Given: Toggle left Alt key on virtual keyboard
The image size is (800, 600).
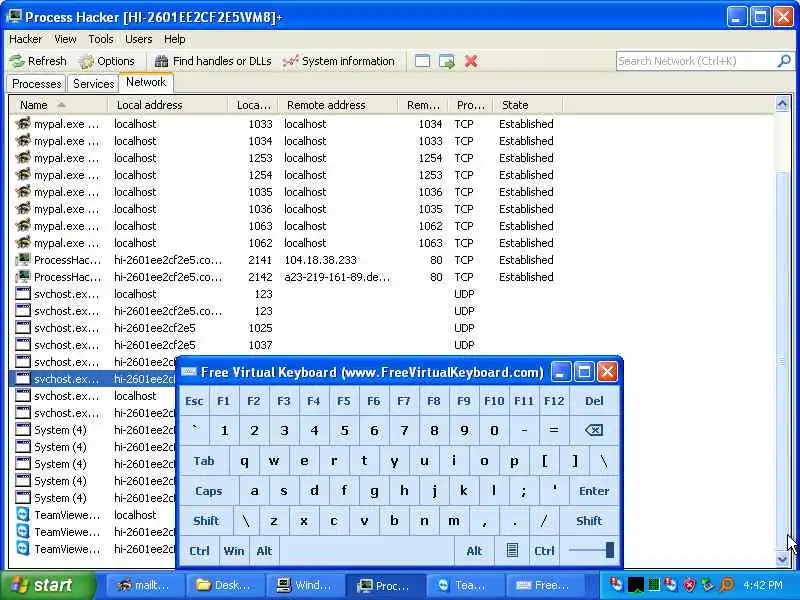Looking at the screenshot, I should (x=264, y=551).
